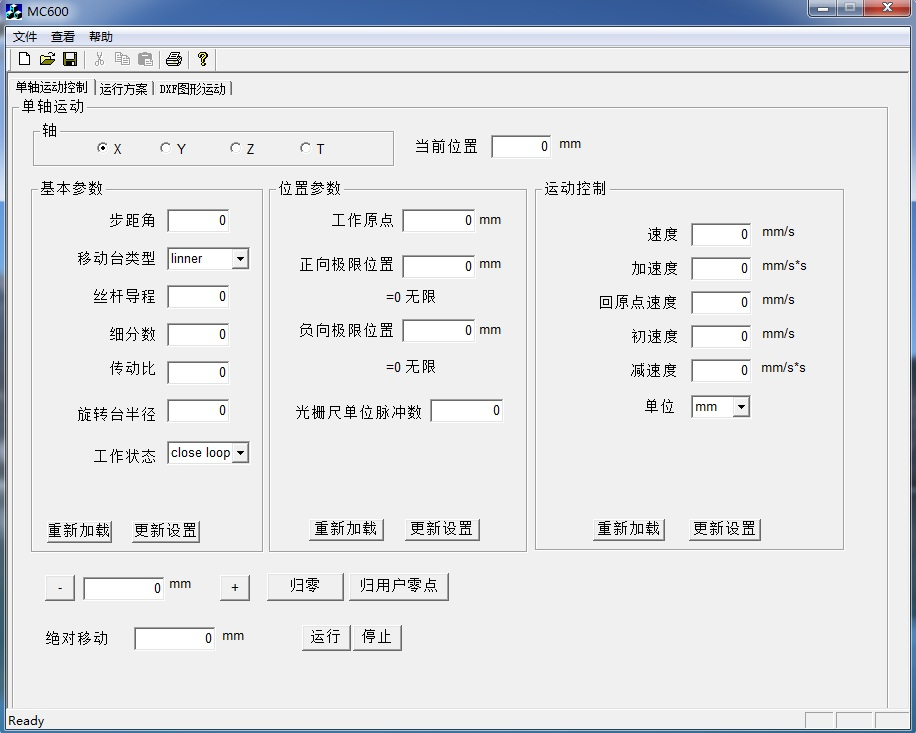Select the Y axis radio button
916x733 pixels.
click(166, 148)
